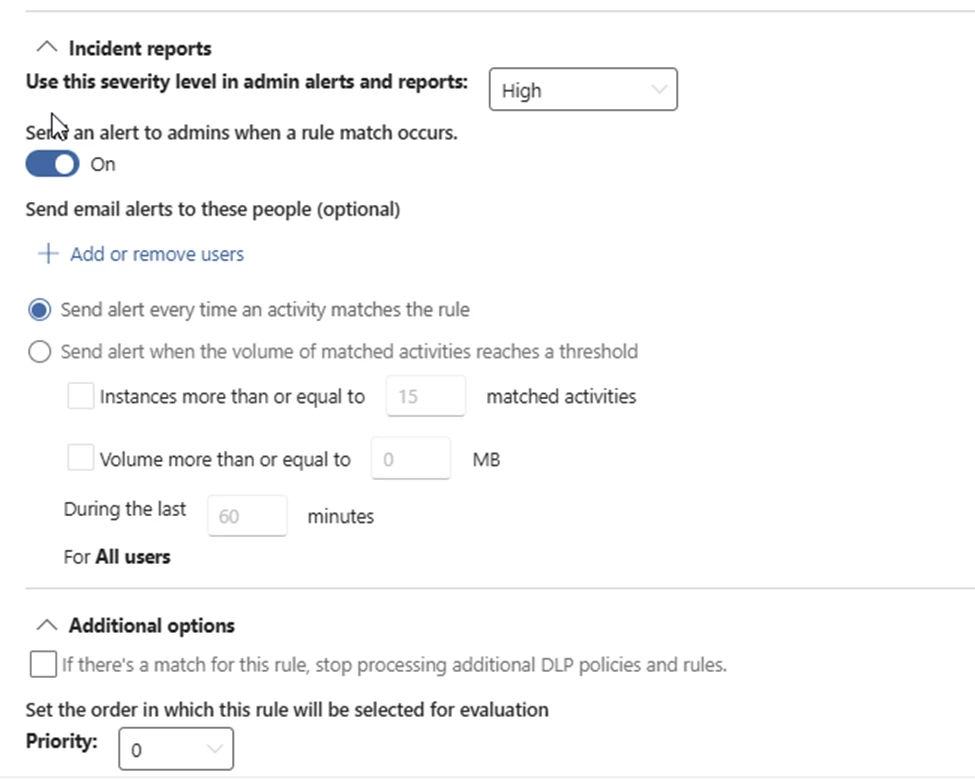Click the All users scope text

132,557
